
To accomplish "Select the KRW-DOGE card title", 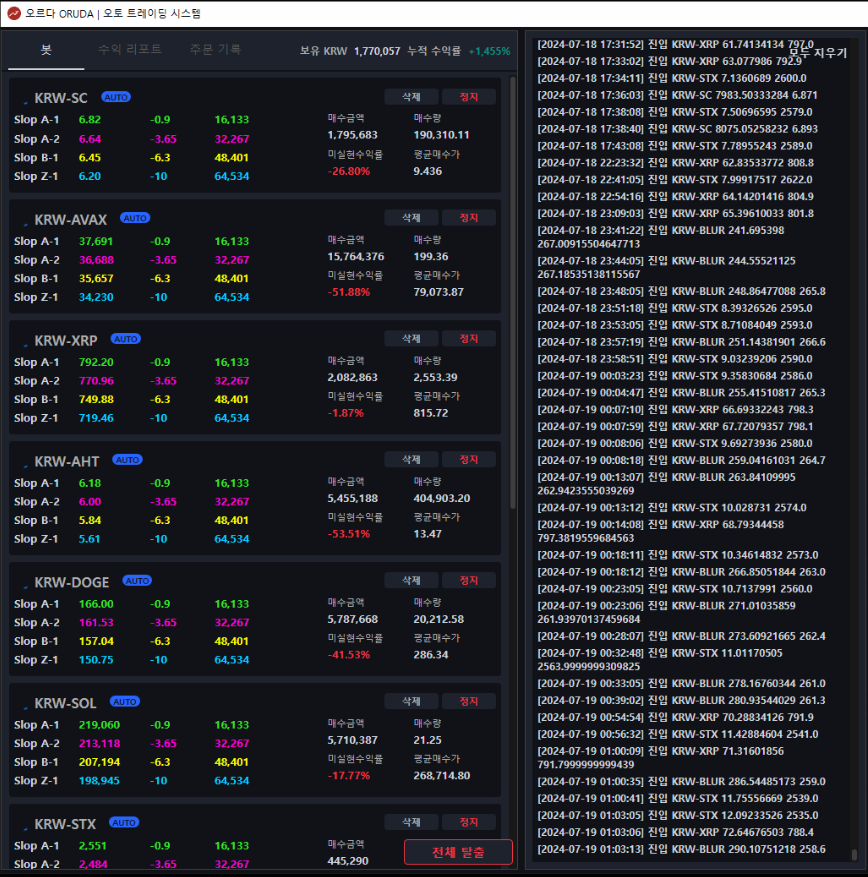I will click(72, 582).
